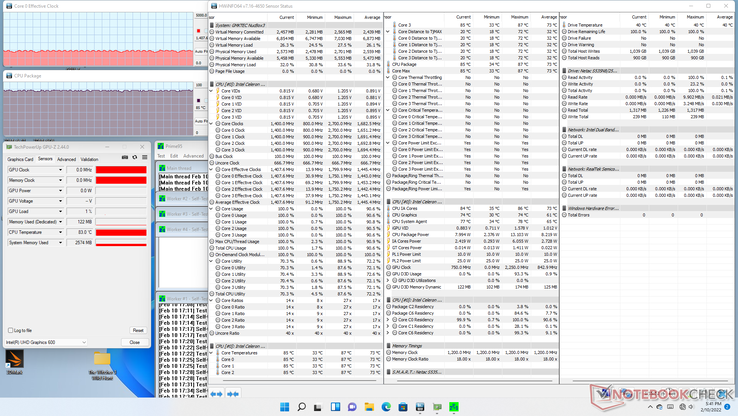This screenshot has height=416, width=738.
Task: Open the Memory Clock sensor dropdown
Action: (x=60, y=180)
